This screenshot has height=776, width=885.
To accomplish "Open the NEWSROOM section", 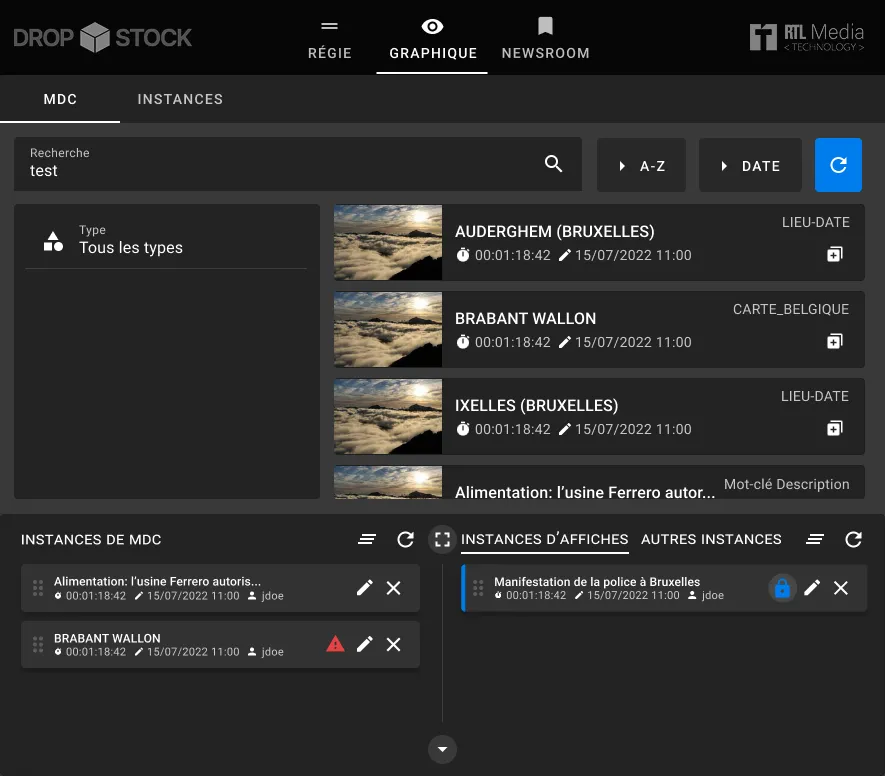I will click(x=545, y=38).
